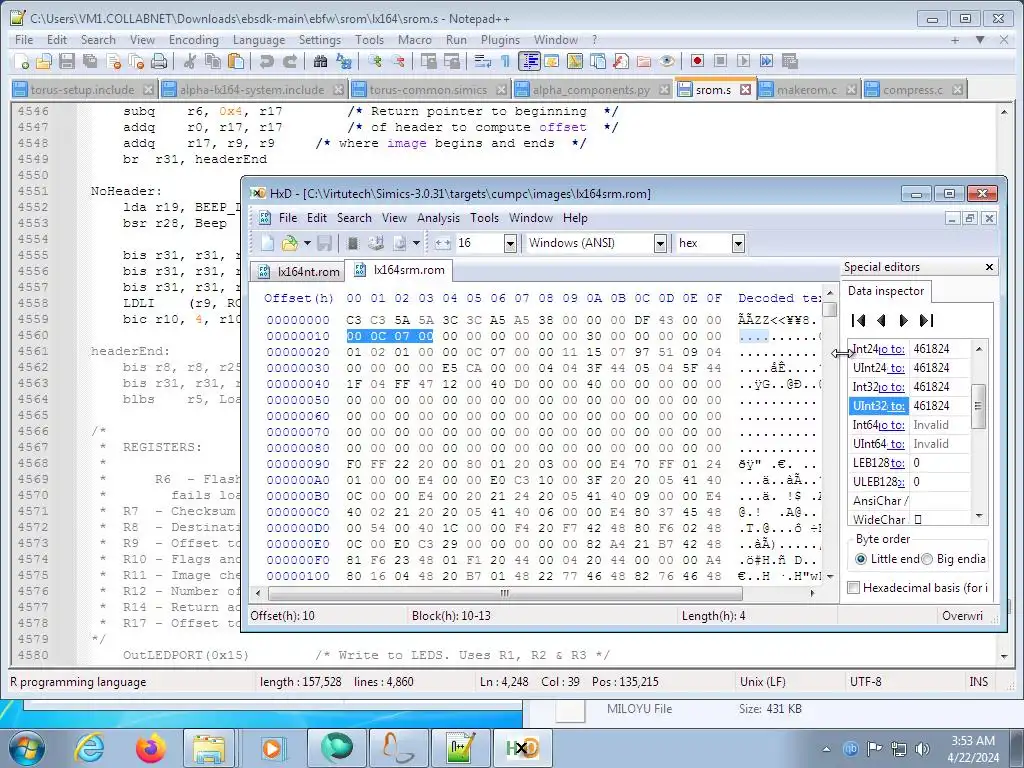Click Zoom out icon in Notepad++

(x=398, y=61)
